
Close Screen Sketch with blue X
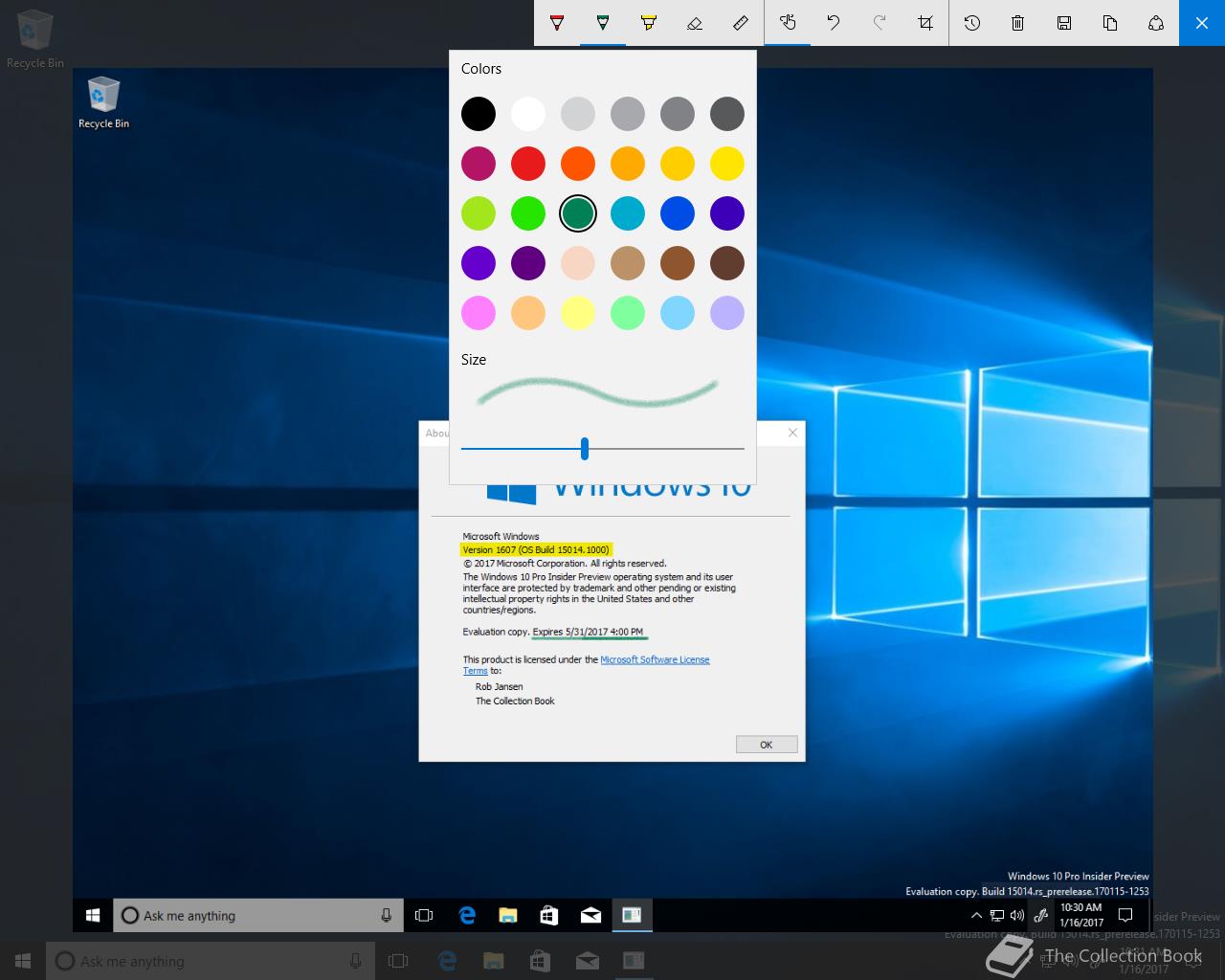point(1202,23)
